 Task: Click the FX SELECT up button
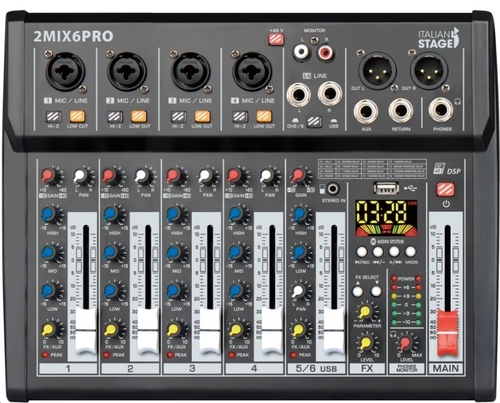point(358,291)
